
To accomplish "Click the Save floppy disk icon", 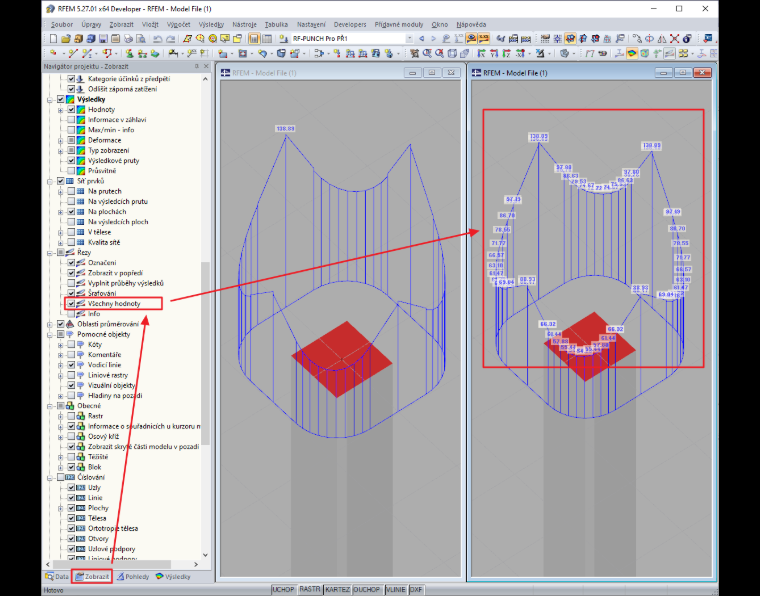I will [103, 39].
